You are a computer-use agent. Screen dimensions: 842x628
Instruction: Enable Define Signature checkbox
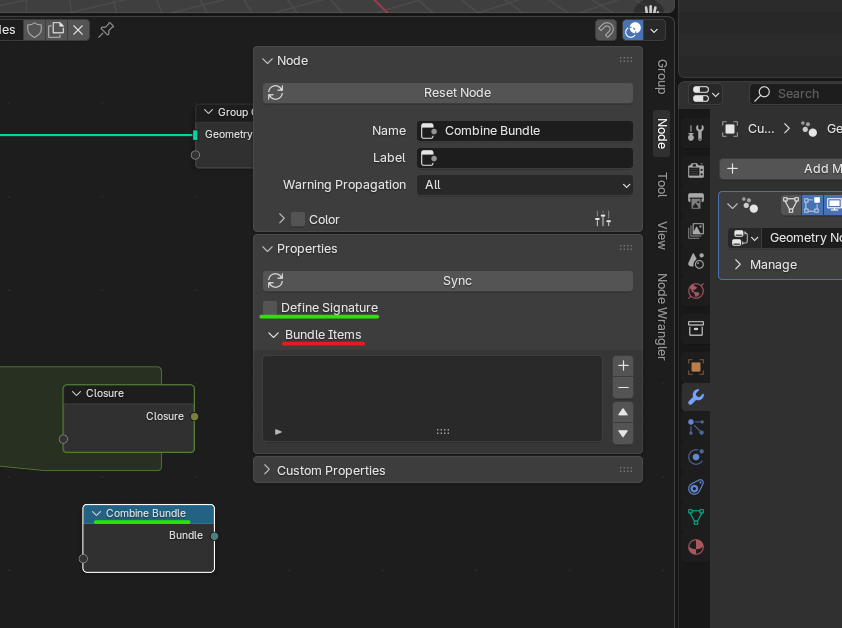[x=270, y=308]
